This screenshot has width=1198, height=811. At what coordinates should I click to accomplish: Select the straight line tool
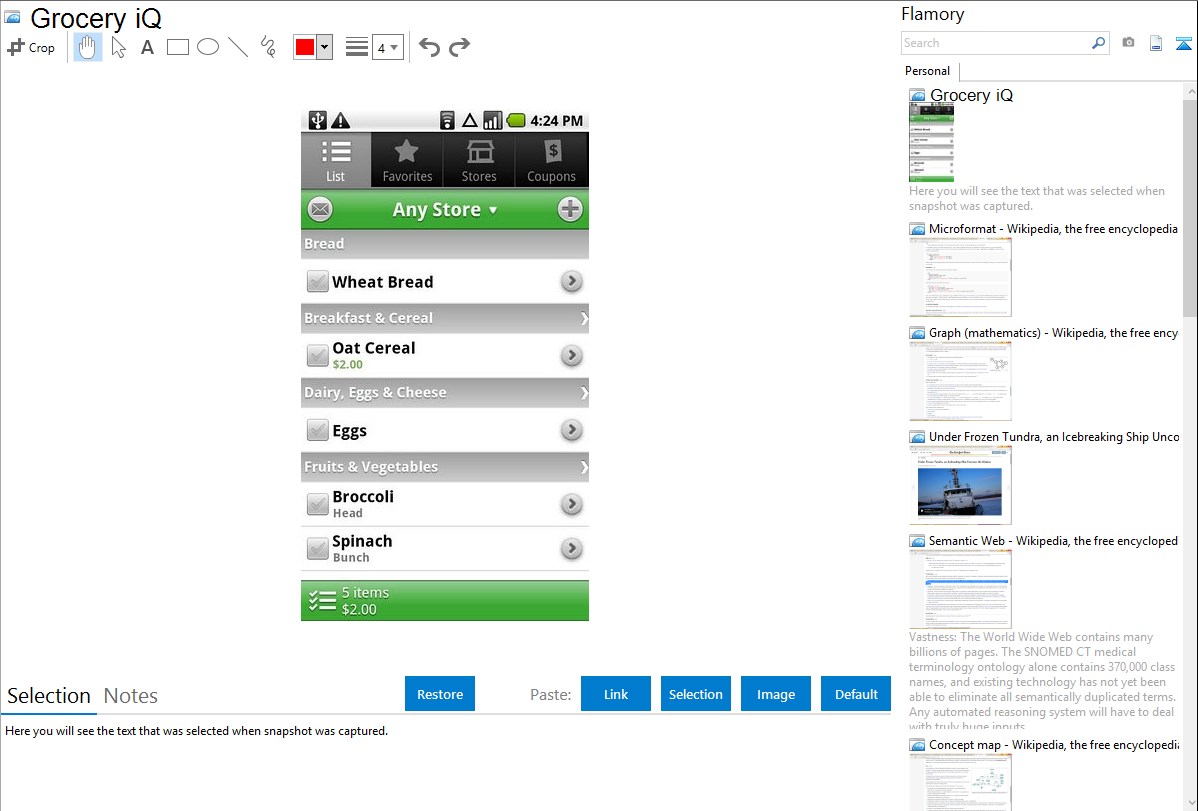[x=238, y=47]
